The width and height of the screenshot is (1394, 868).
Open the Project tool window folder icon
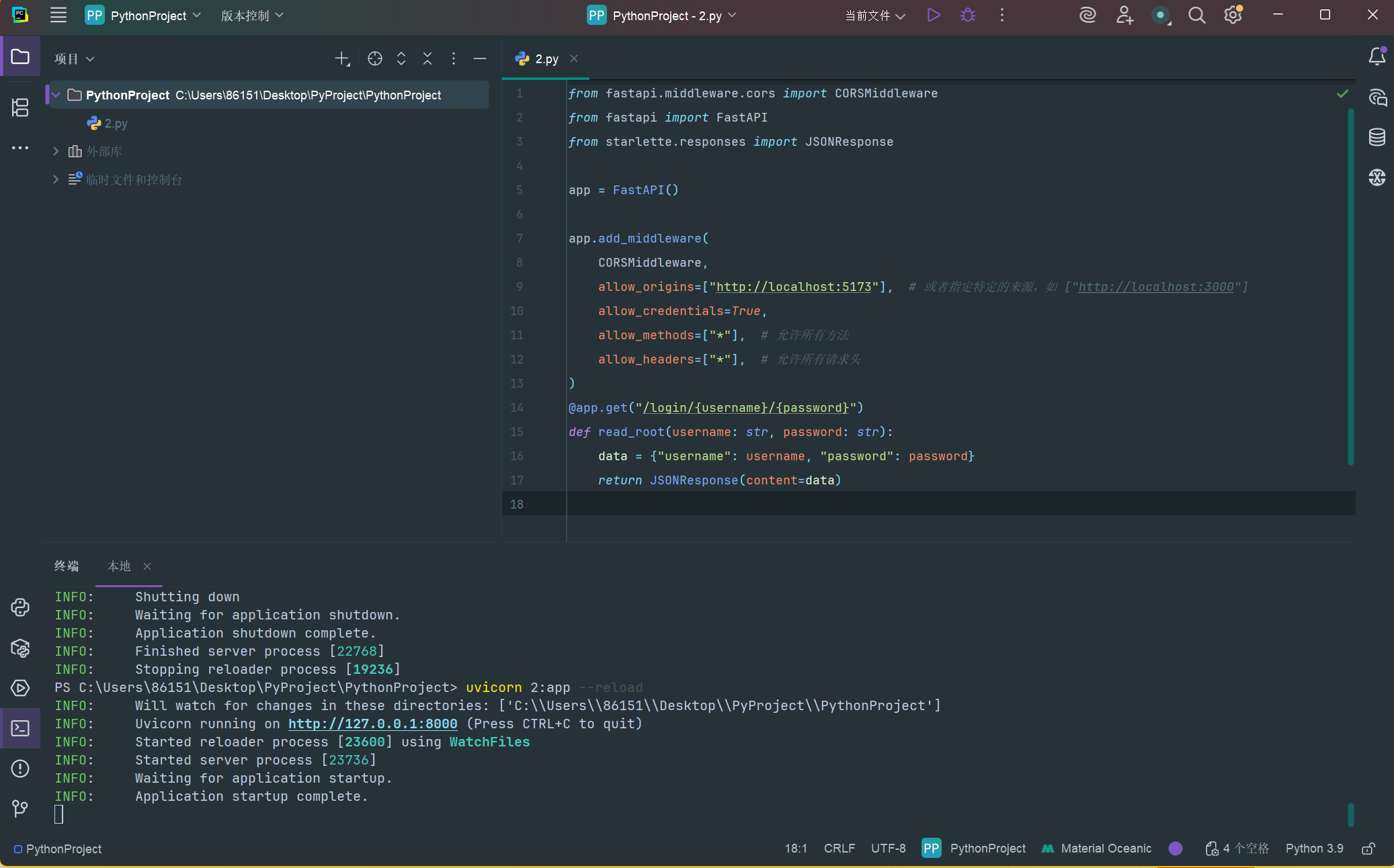pos(20,57)
